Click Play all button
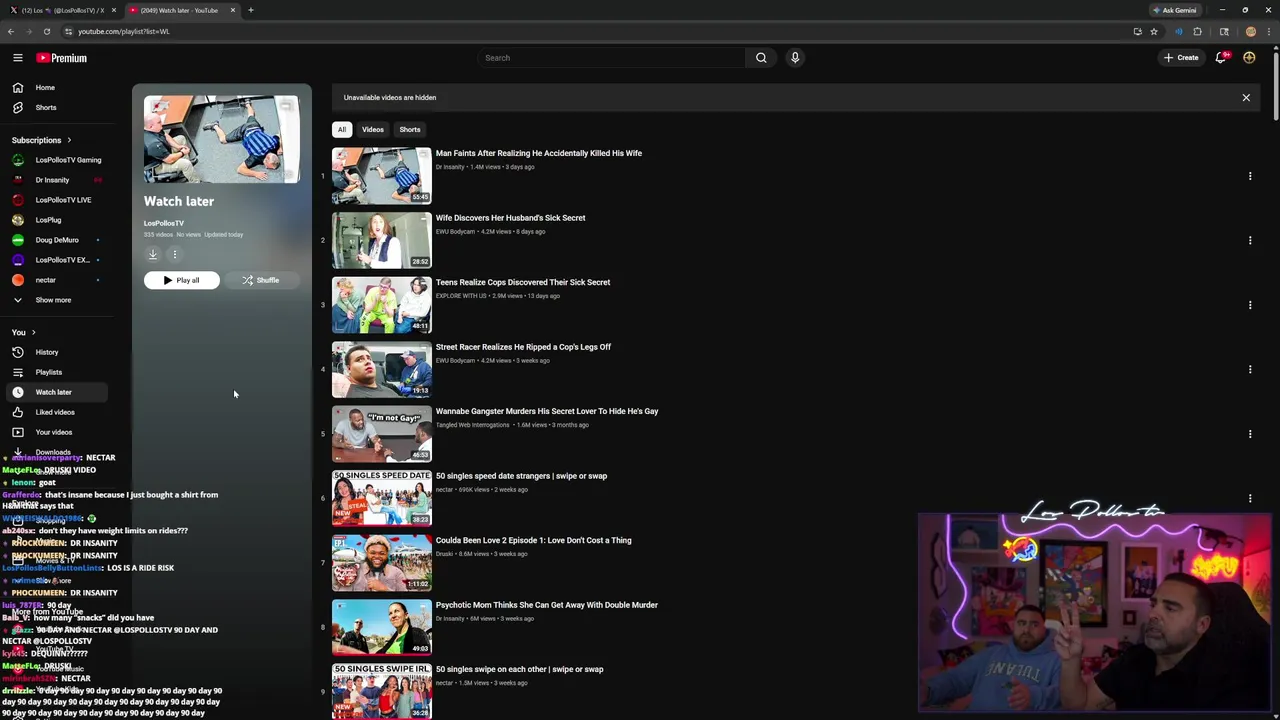This screenshot has width=1280, height=720. pyautogui.click(x=181, y=280)
